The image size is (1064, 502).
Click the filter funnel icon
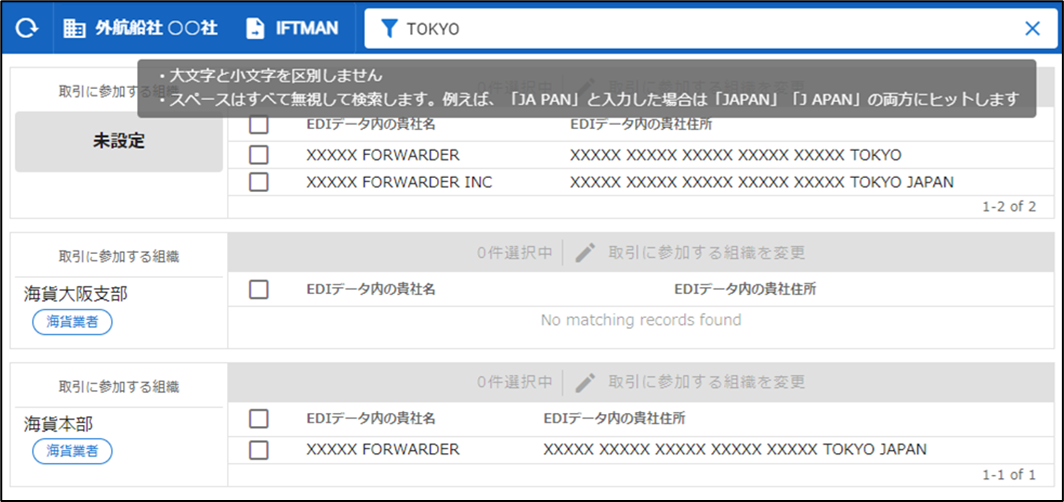[x=389, y=29]
